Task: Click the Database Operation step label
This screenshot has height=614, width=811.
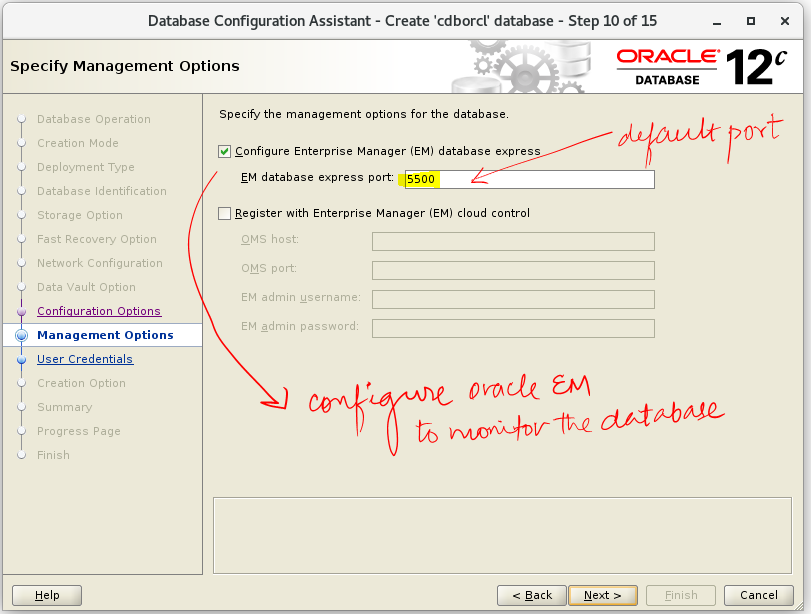Action: [94, 119]
